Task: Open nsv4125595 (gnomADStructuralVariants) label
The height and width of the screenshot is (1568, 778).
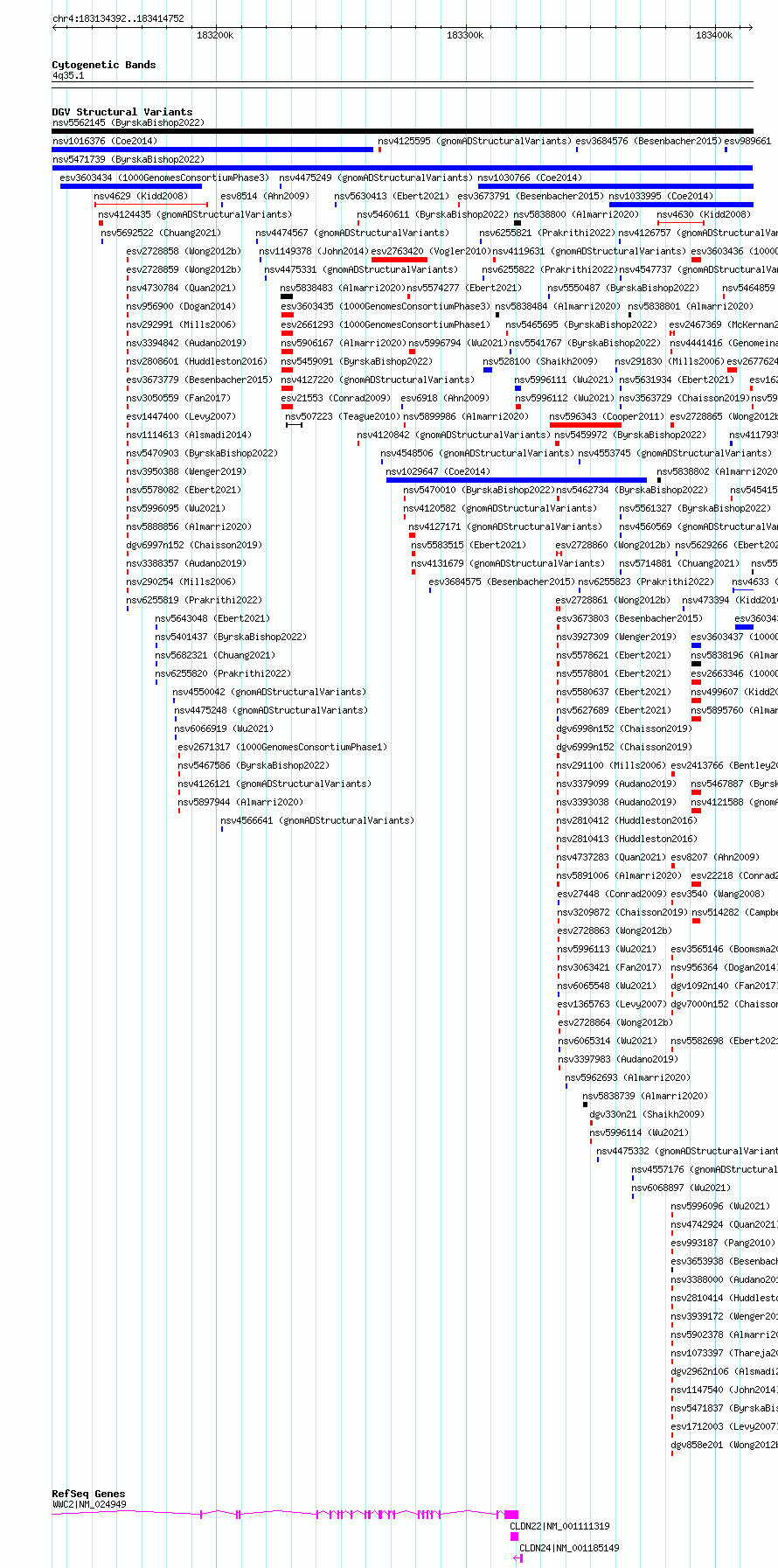Action: click(474, 141)
